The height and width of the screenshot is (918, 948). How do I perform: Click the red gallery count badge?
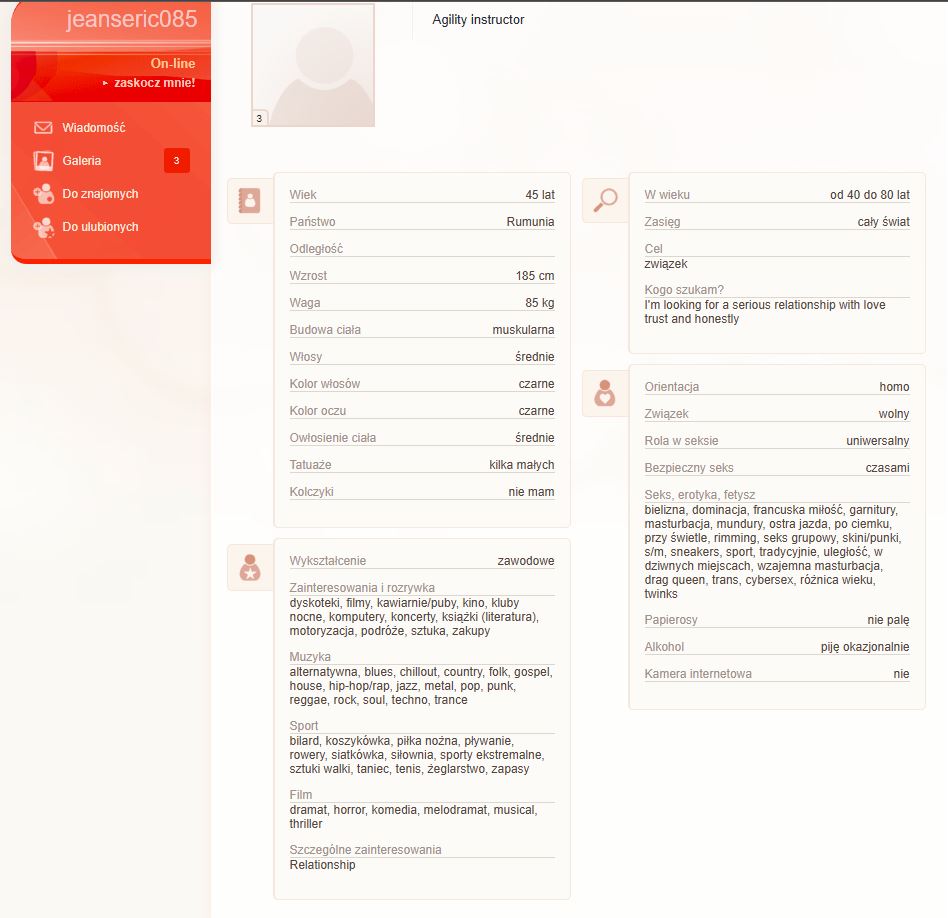177,161
